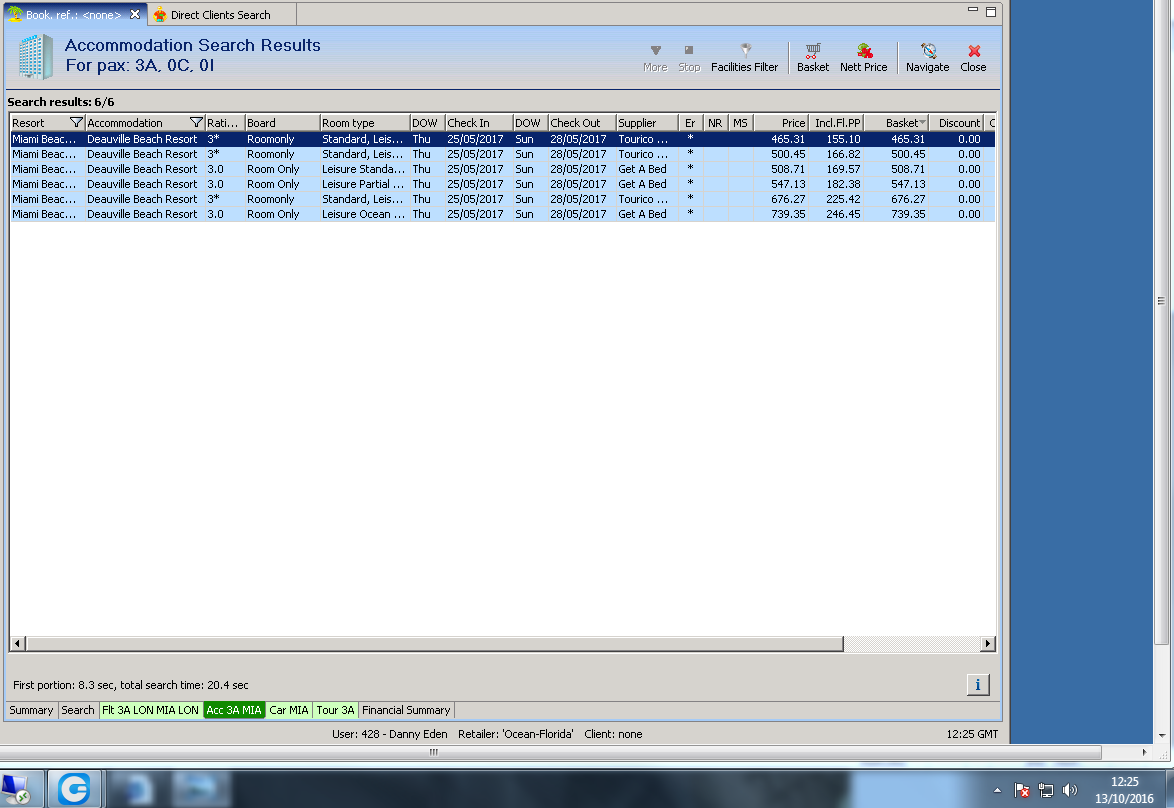
Task: Click the network tray icon
Action: pyautogui.click(x=1046, y=790)
